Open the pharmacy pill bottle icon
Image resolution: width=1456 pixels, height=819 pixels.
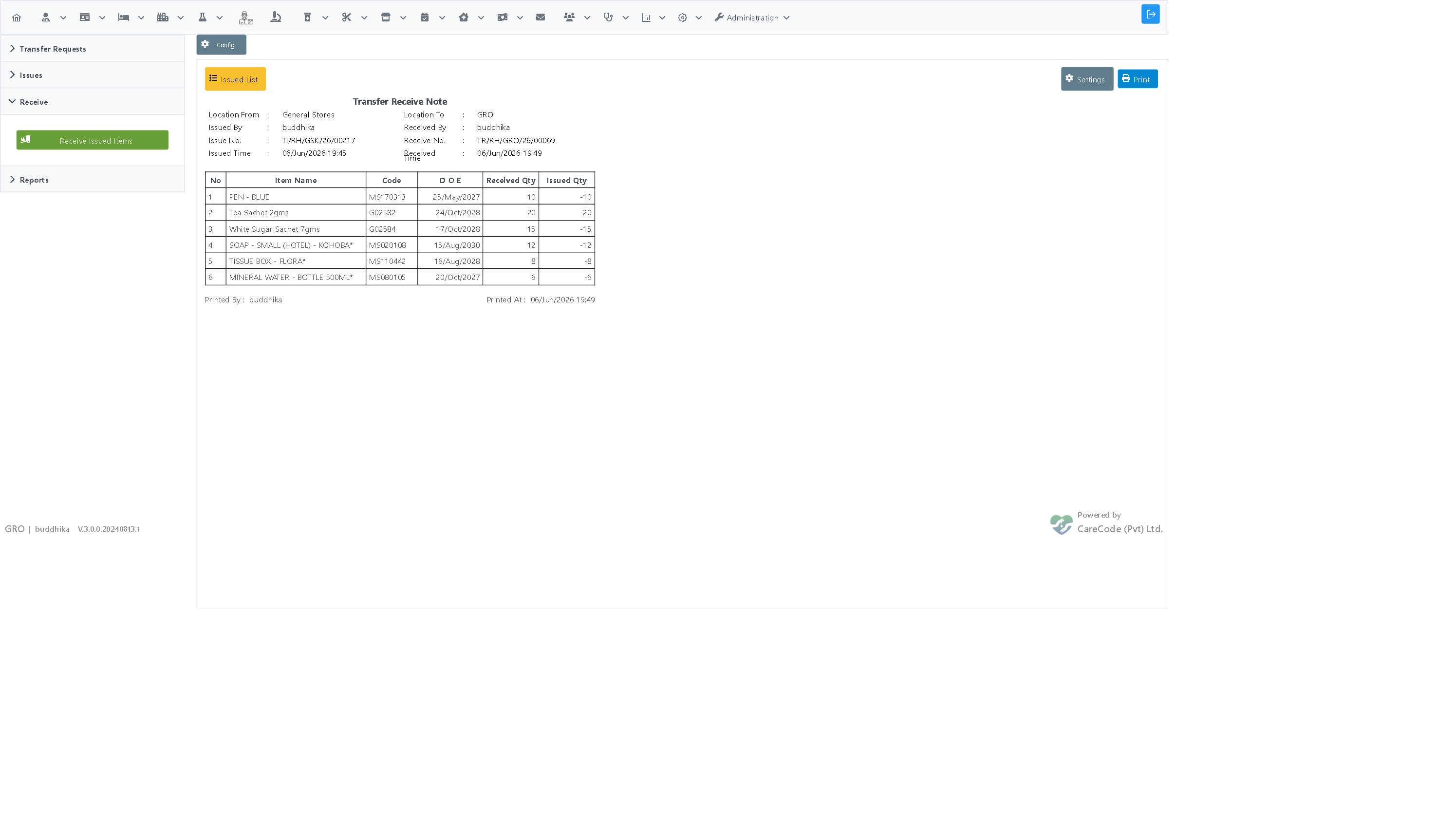[x=307, y=18]
